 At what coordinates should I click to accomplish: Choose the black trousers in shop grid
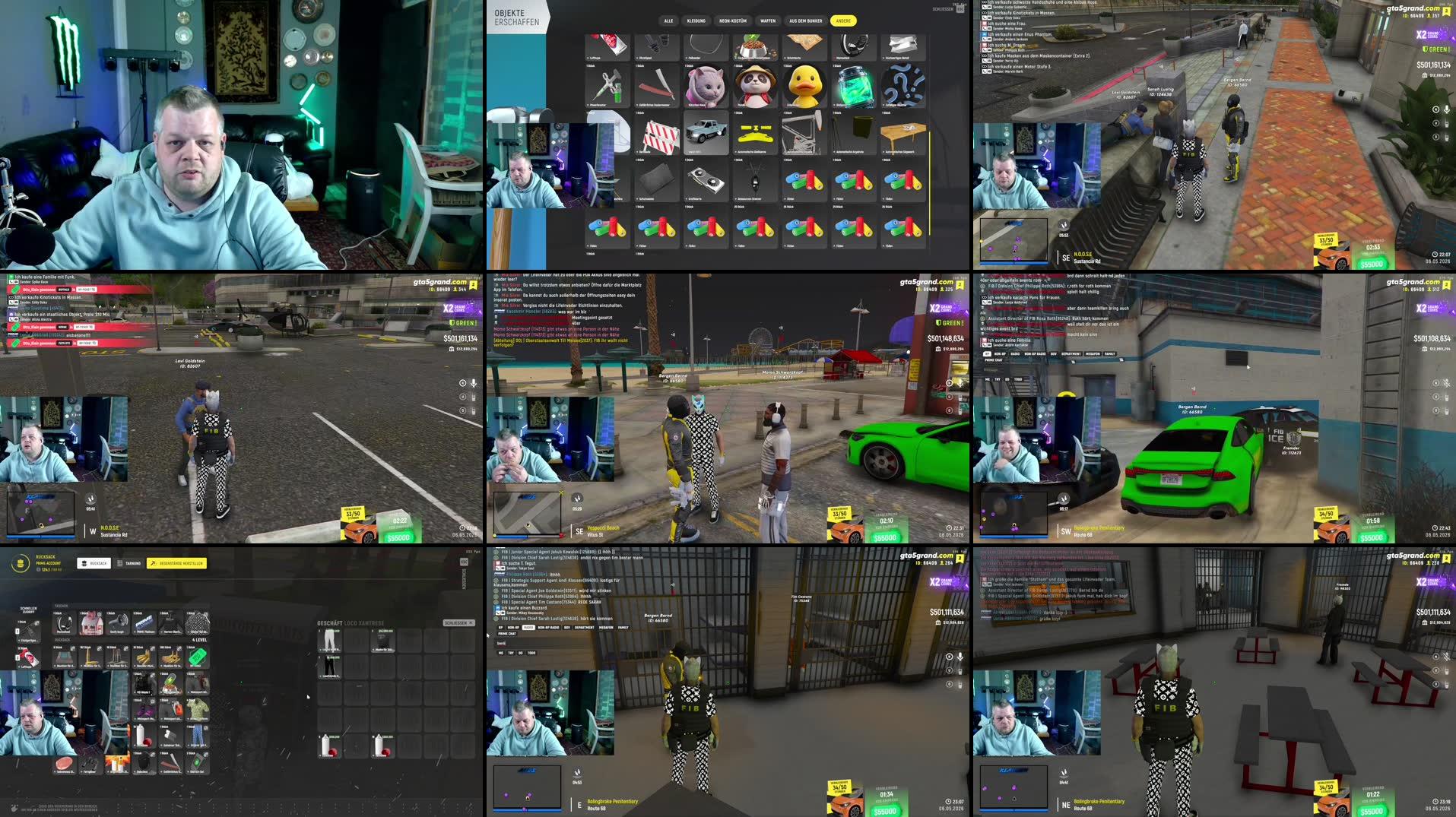tap(330, 666)
